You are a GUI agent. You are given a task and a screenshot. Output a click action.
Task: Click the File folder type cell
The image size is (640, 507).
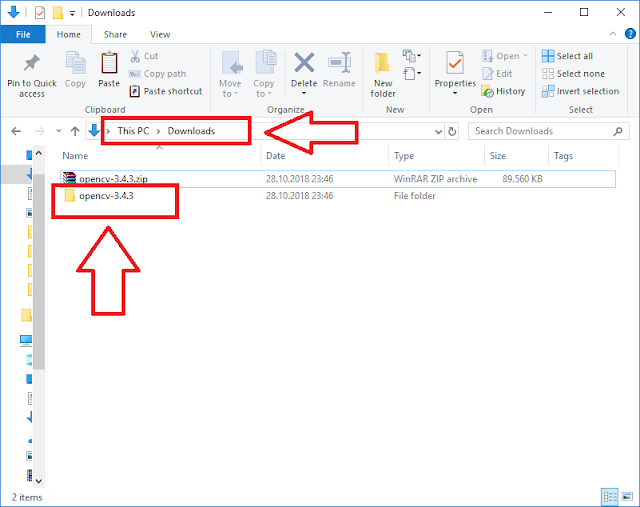415,196
